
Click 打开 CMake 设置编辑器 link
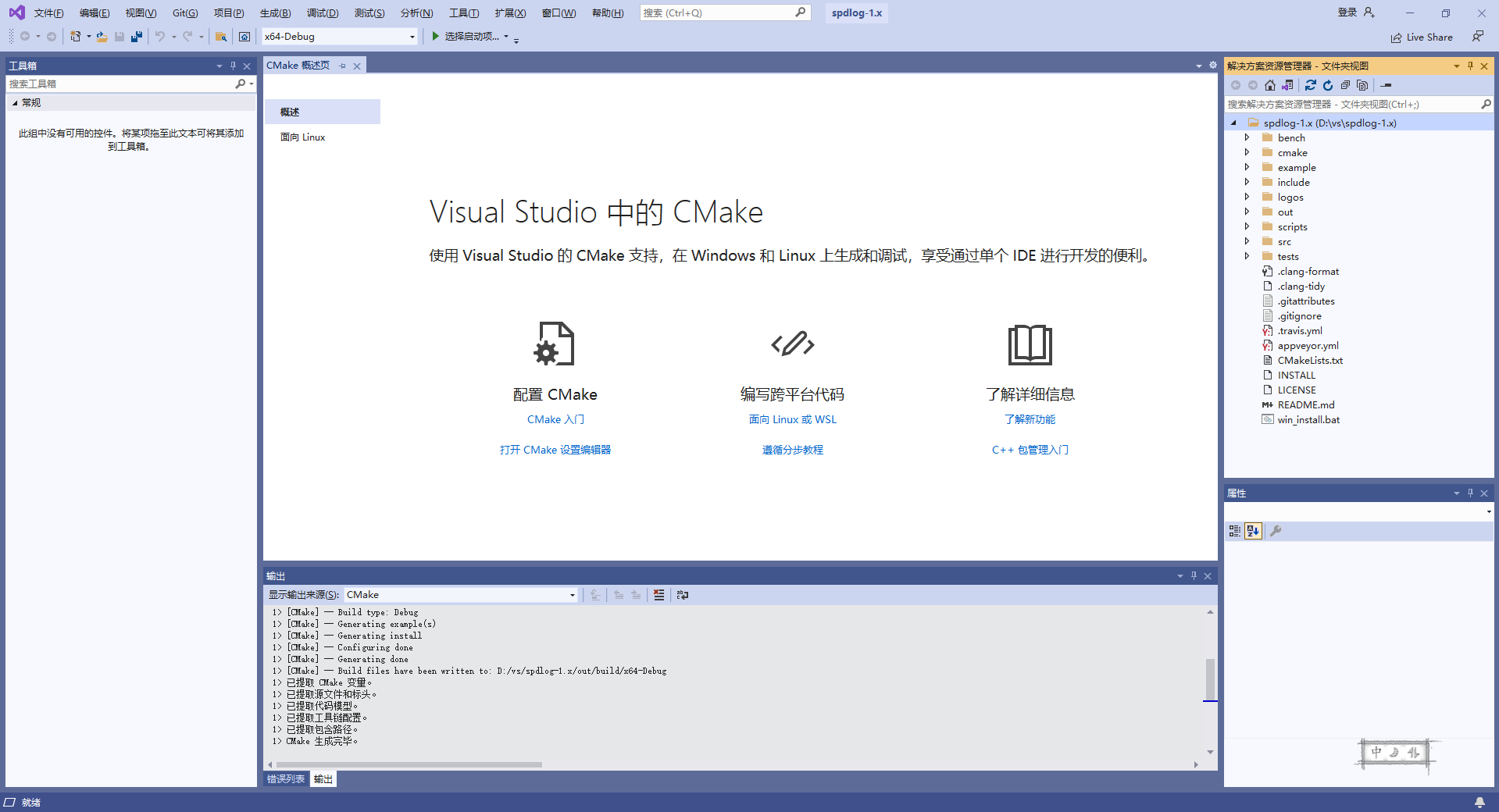[x=555, y=450]
